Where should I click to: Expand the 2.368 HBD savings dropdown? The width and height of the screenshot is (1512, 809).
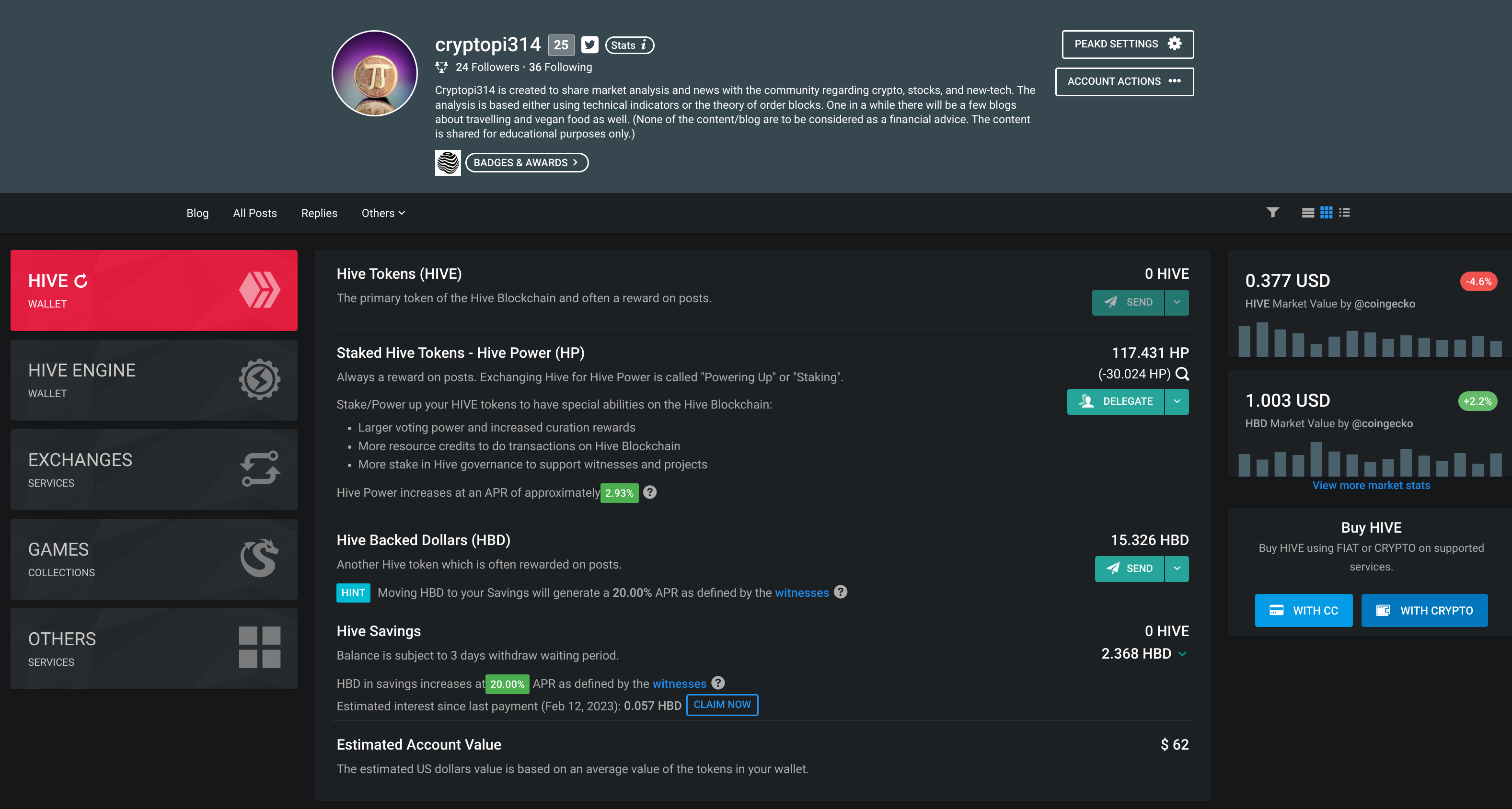point(1183,653)
